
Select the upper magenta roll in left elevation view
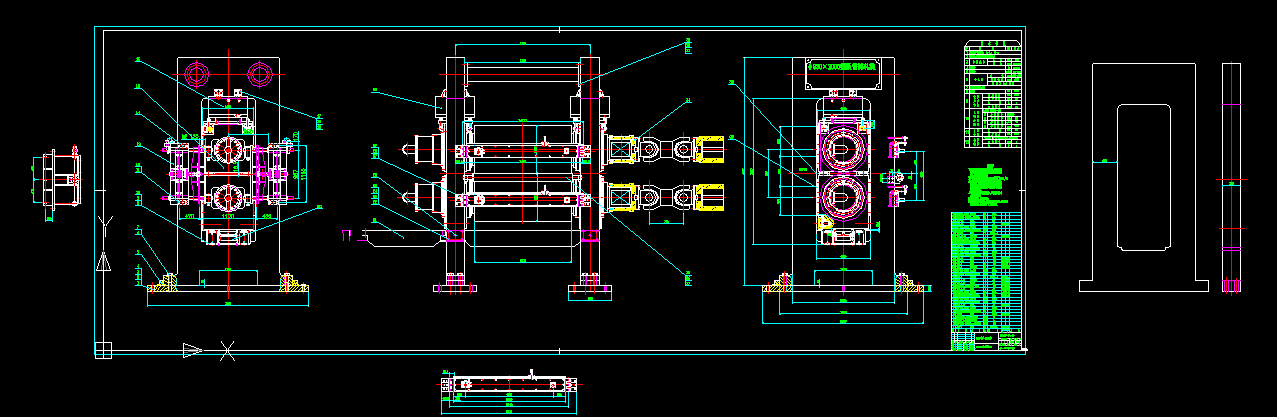click(228, 151)
